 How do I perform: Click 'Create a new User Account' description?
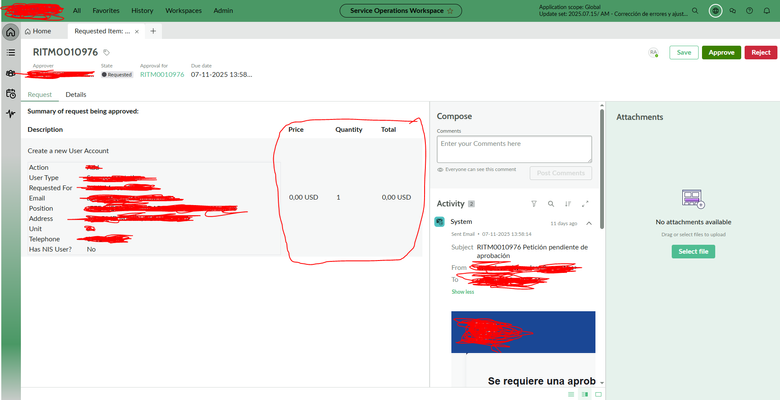(x=68, y=151)
